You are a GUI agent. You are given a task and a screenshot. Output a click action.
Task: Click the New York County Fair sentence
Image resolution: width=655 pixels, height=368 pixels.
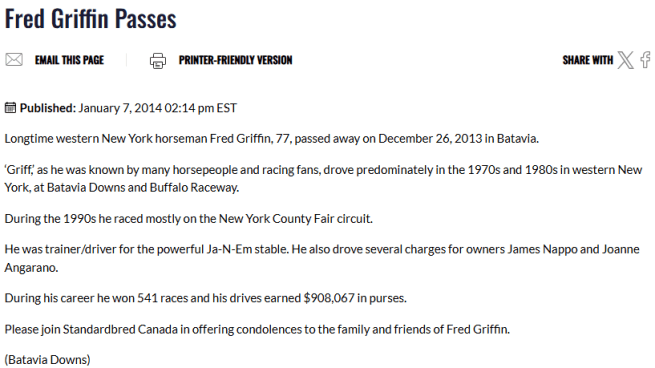(188, 218)
